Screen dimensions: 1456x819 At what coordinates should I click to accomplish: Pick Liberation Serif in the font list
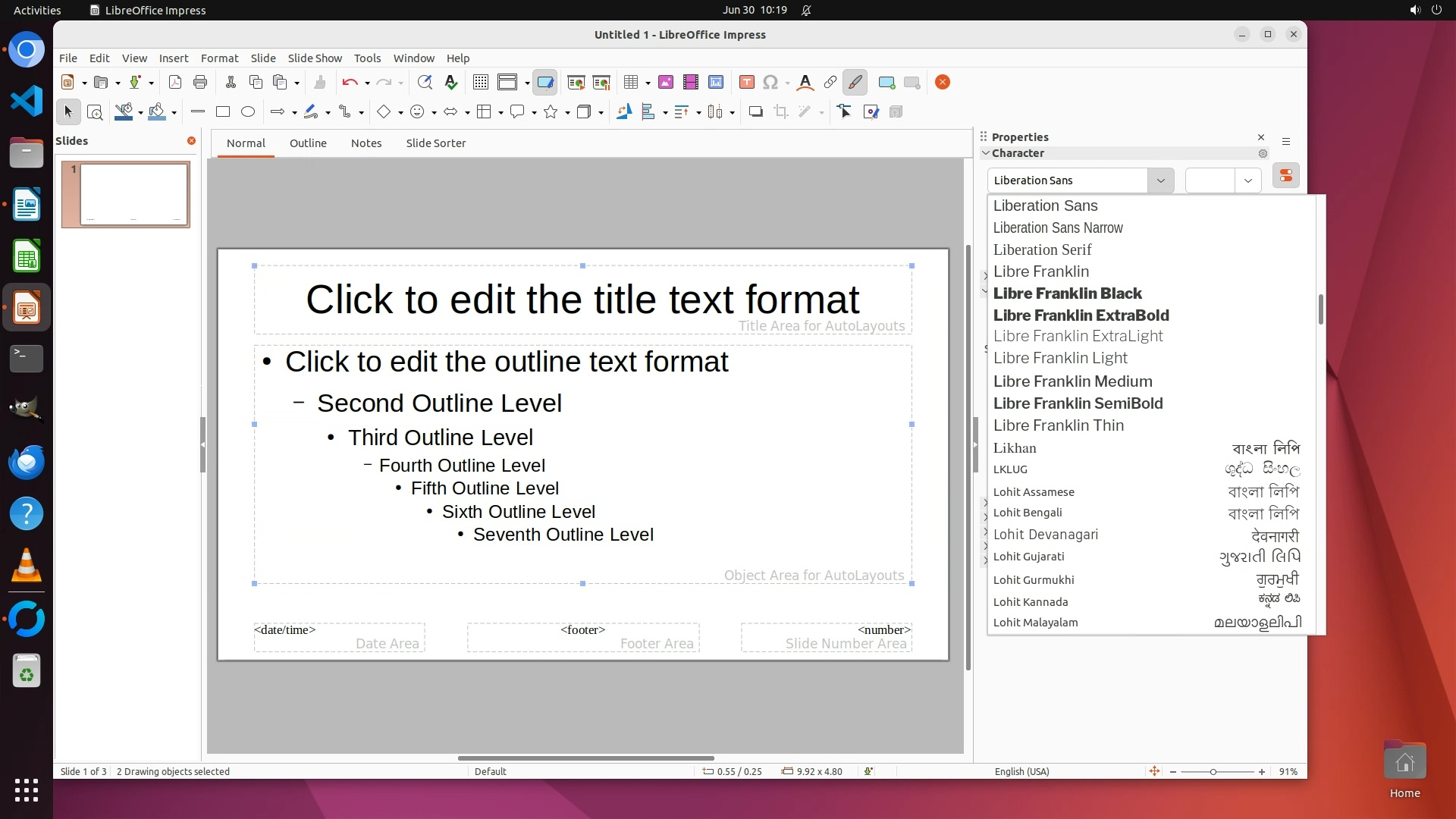1042,249
